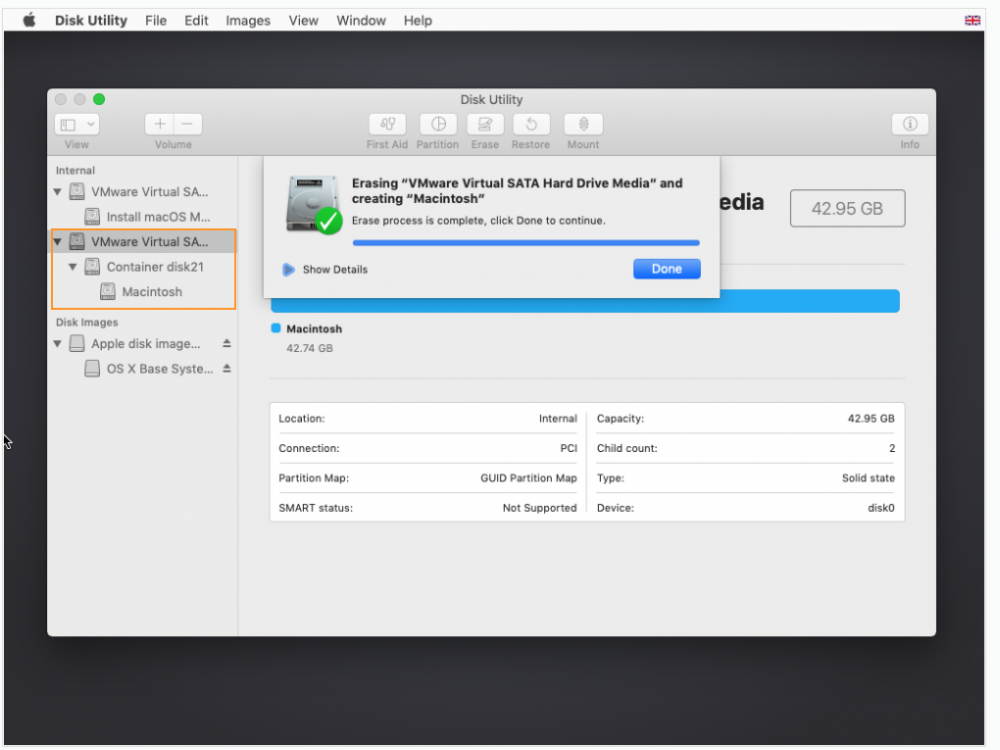
Task: Click the green zoom window button
Action: [99, 99]
